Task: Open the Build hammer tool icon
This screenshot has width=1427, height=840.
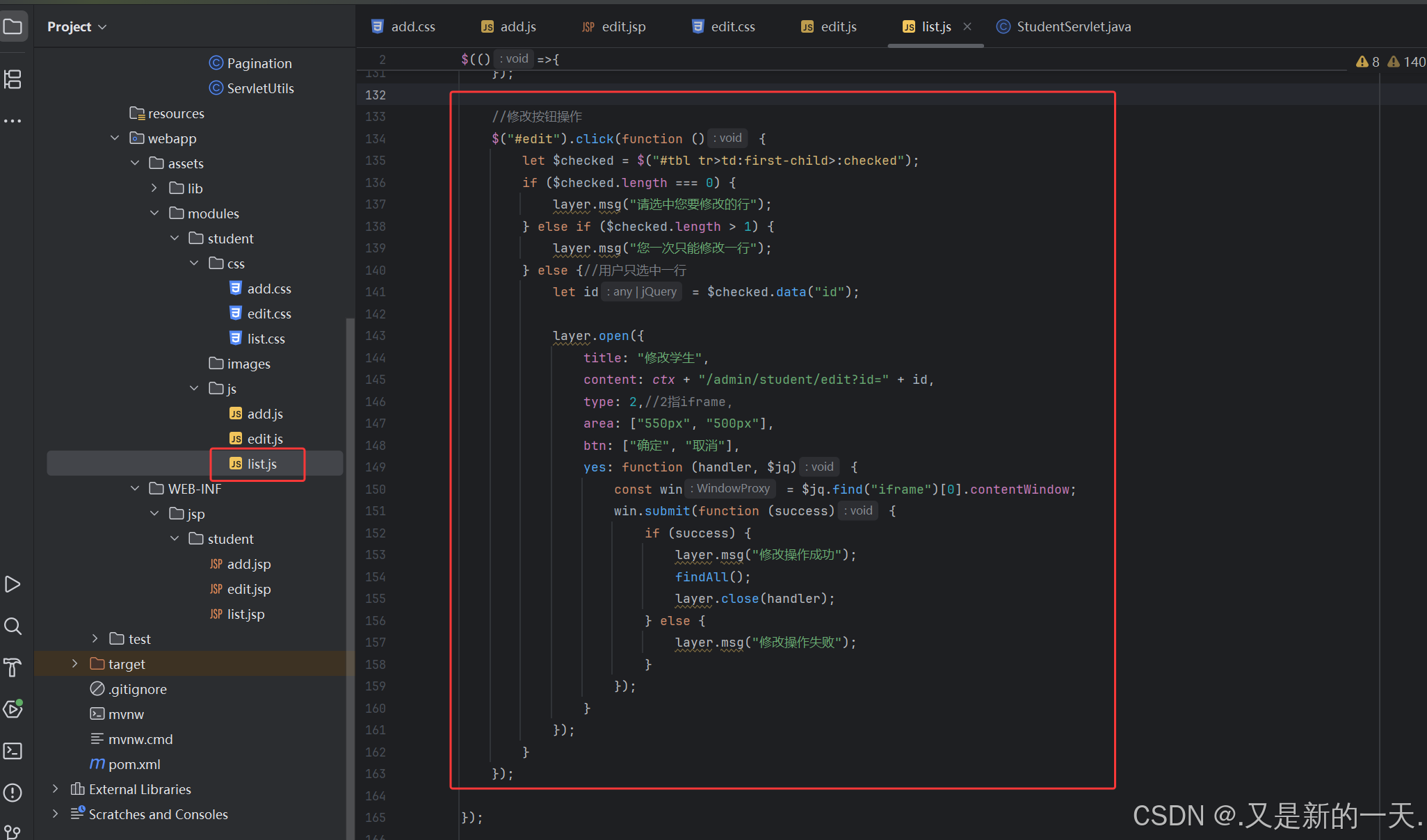Action: pos(13,668)
